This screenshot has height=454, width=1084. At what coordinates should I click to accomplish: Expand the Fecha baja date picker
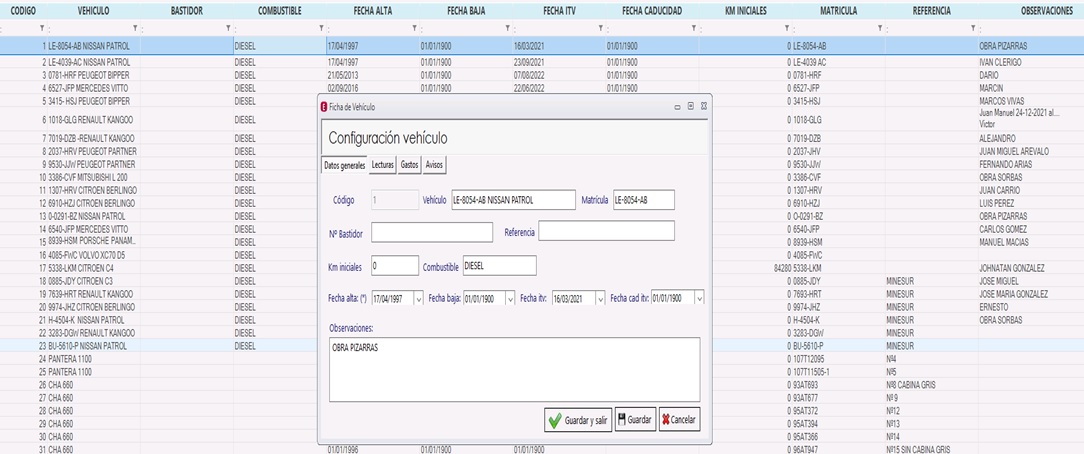tap(510, 298)
